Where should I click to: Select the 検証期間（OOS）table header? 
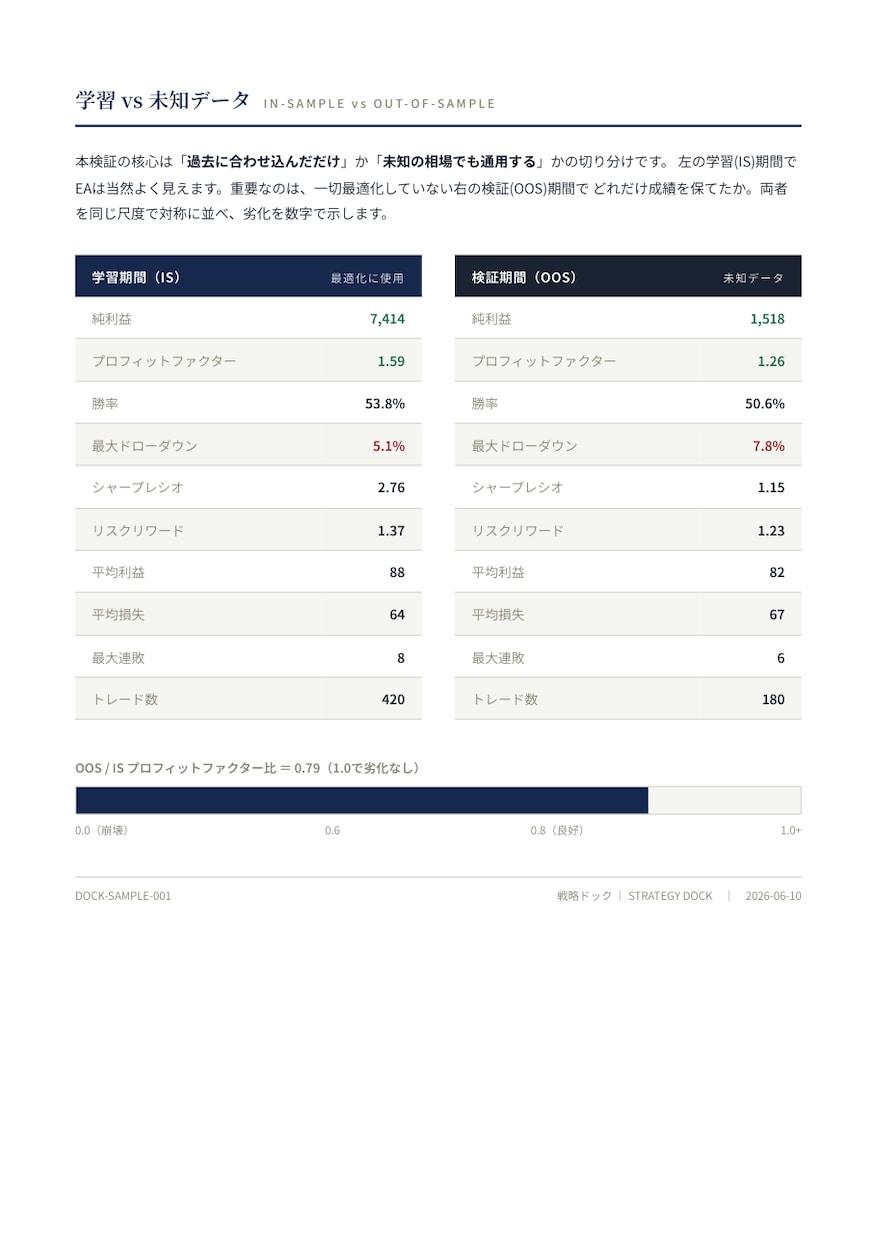click(x=628, y=276)
